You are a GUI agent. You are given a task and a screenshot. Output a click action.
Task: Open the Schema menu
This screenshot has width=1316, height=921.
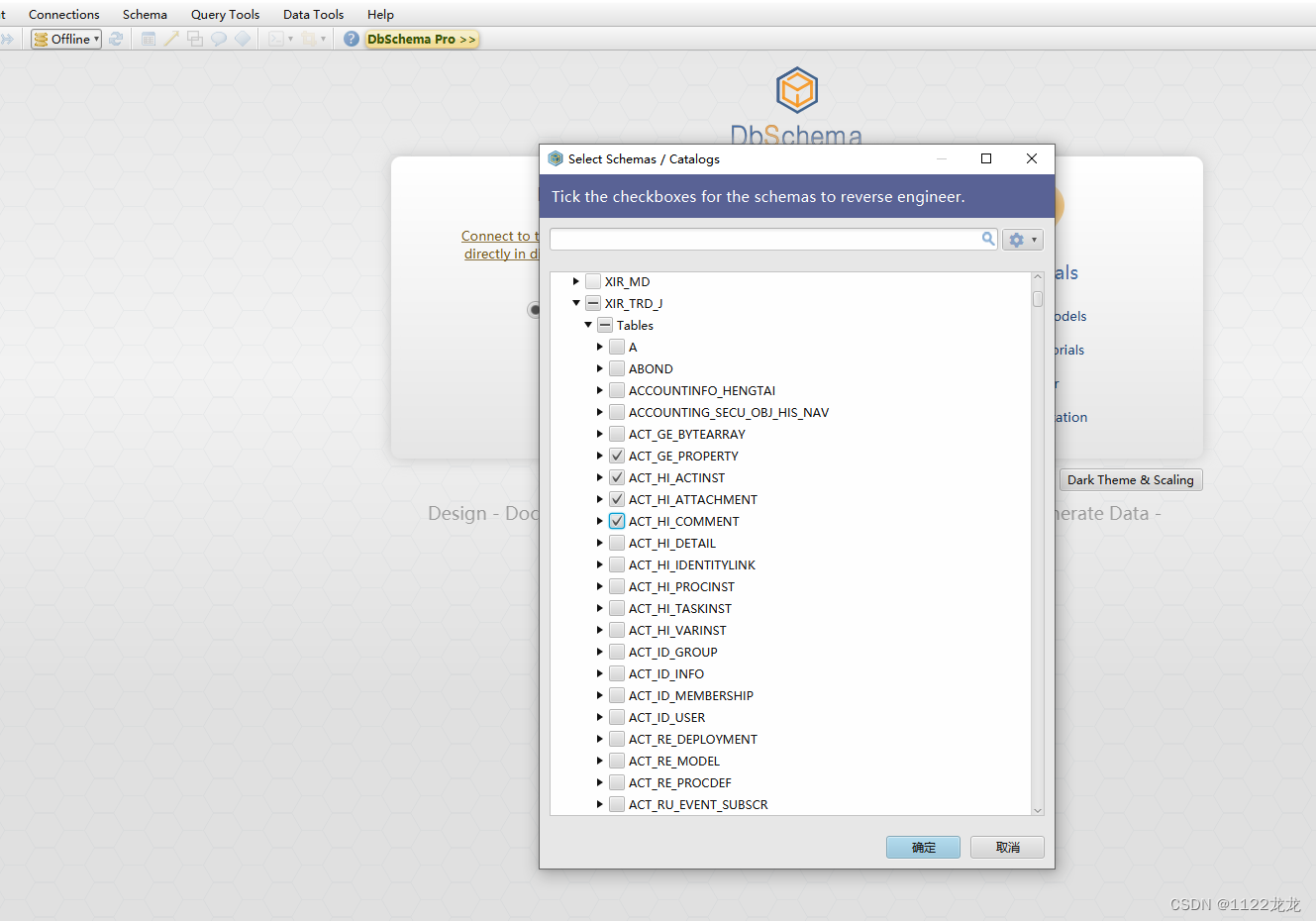pyautogui.click(x=145, y=14)
